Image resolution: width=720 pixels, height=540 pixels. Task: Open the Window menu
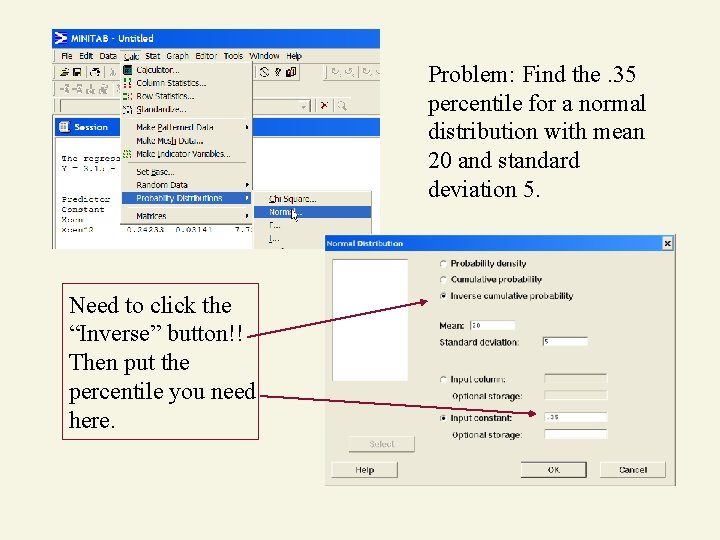click(264, 56)
